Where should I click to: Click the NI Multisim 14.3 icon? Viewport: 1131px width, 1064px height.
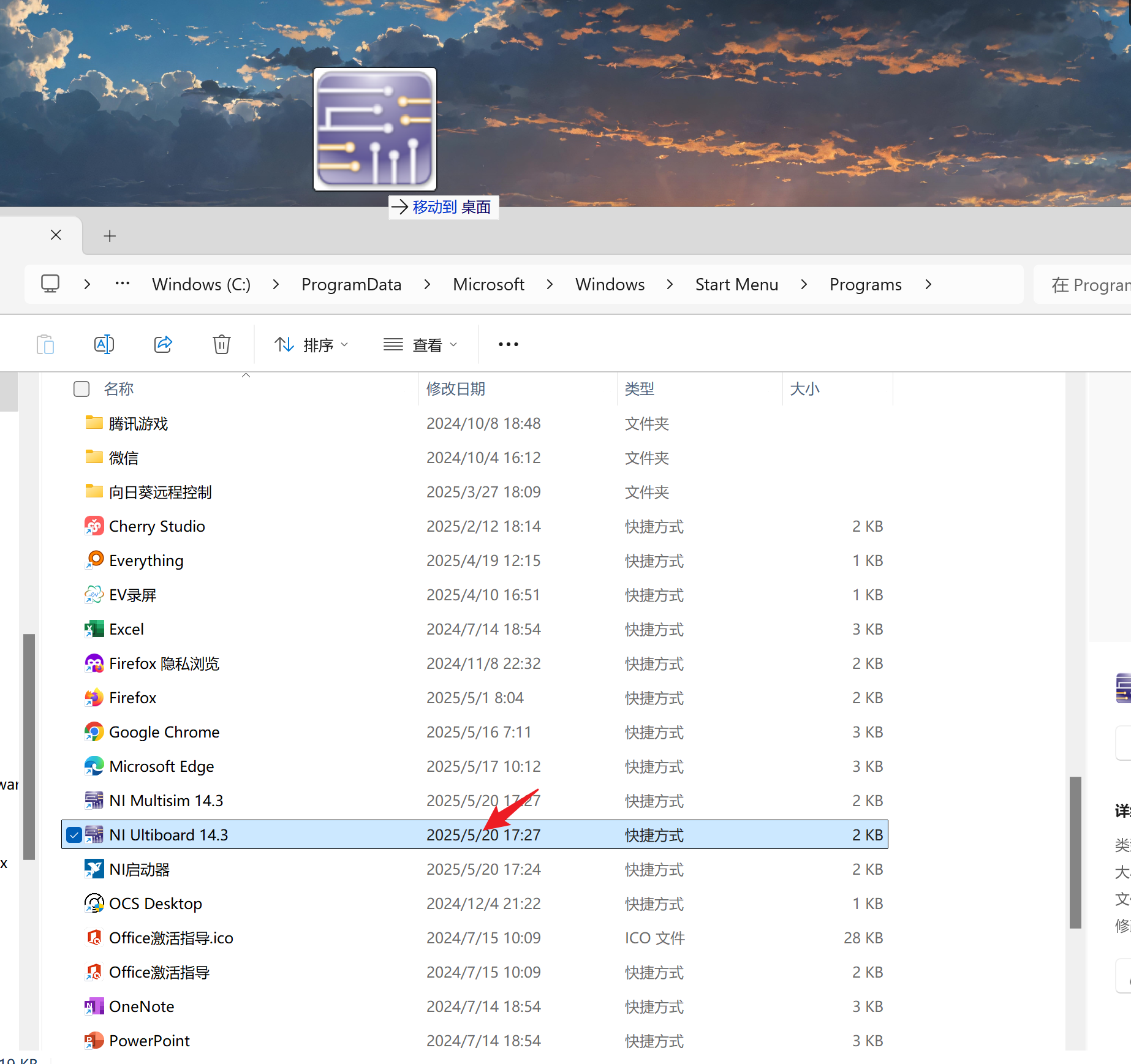coord(94,801)
